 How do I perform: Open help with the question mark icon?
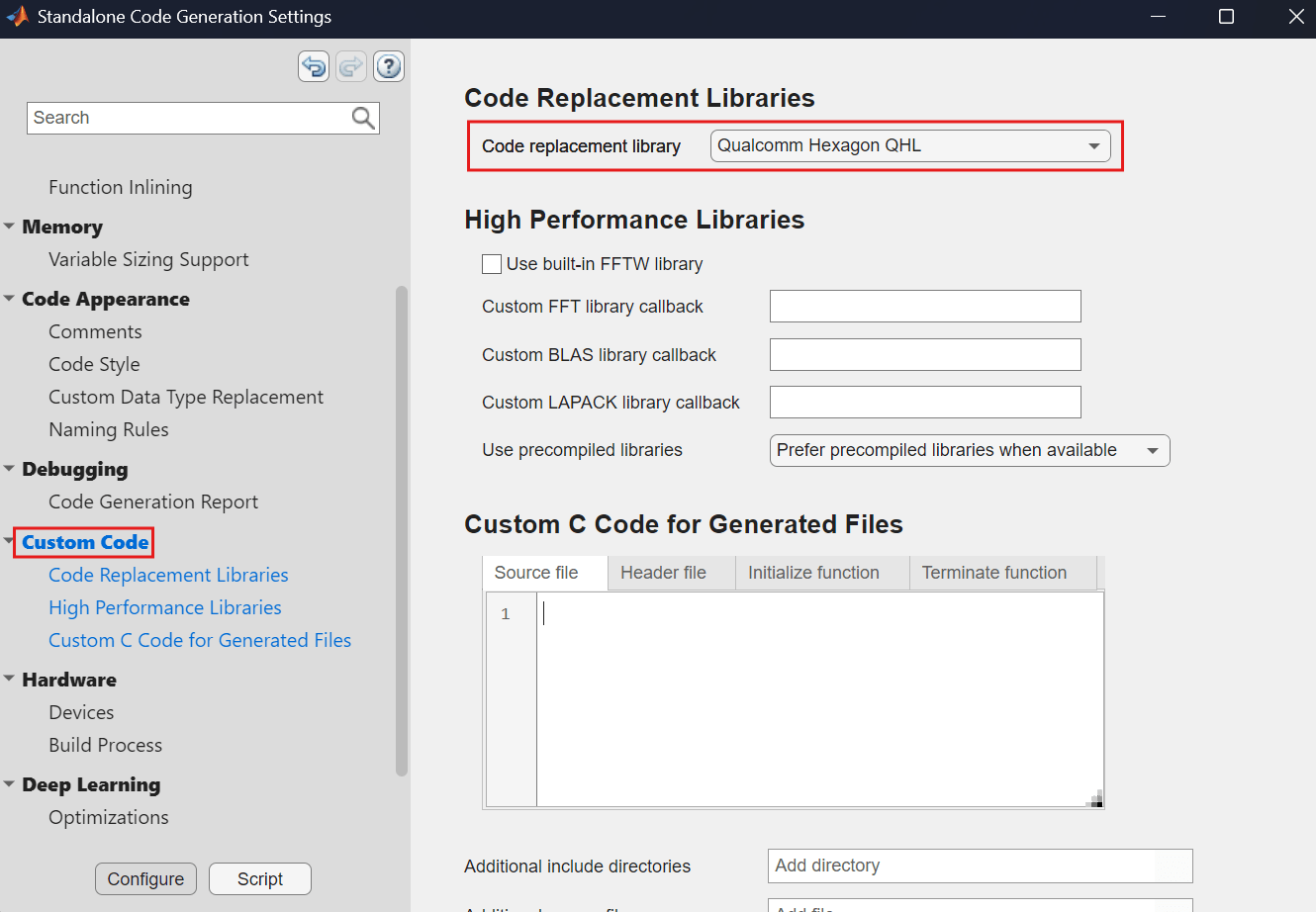click(x=389, y=67)
